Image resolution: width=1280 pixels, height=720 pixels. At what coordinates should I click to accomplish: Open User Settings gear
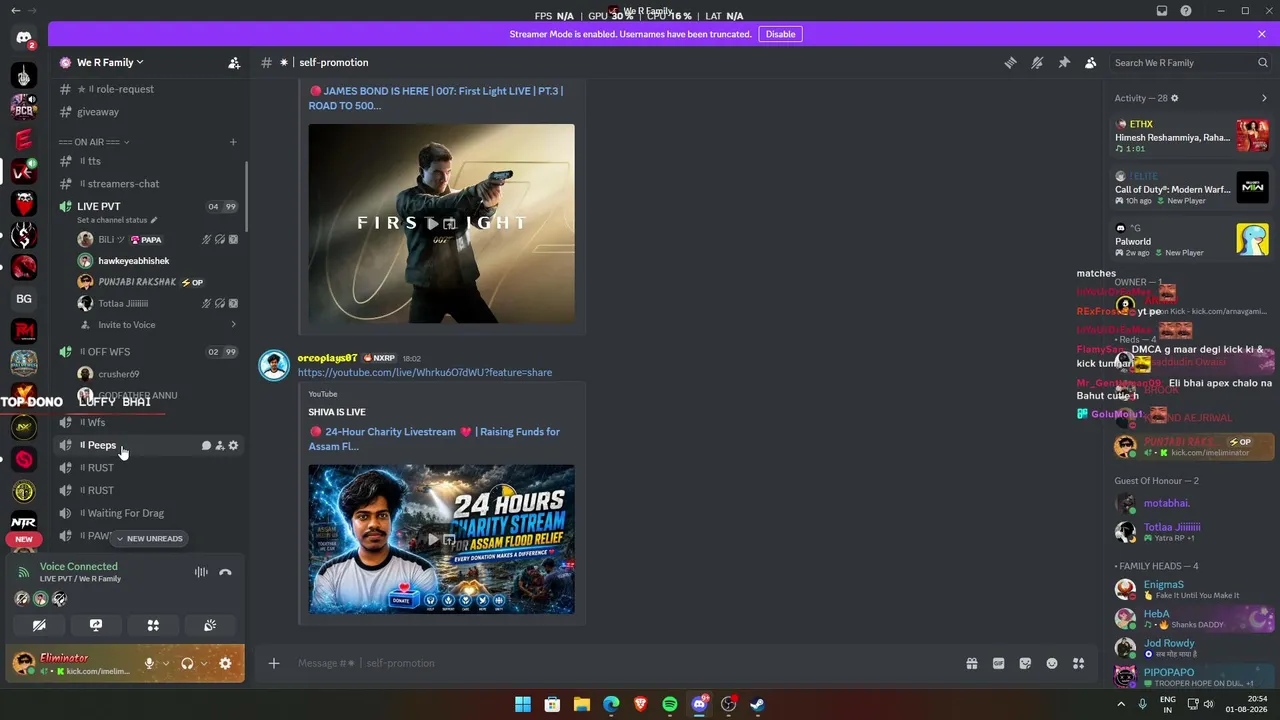point(225,663)
